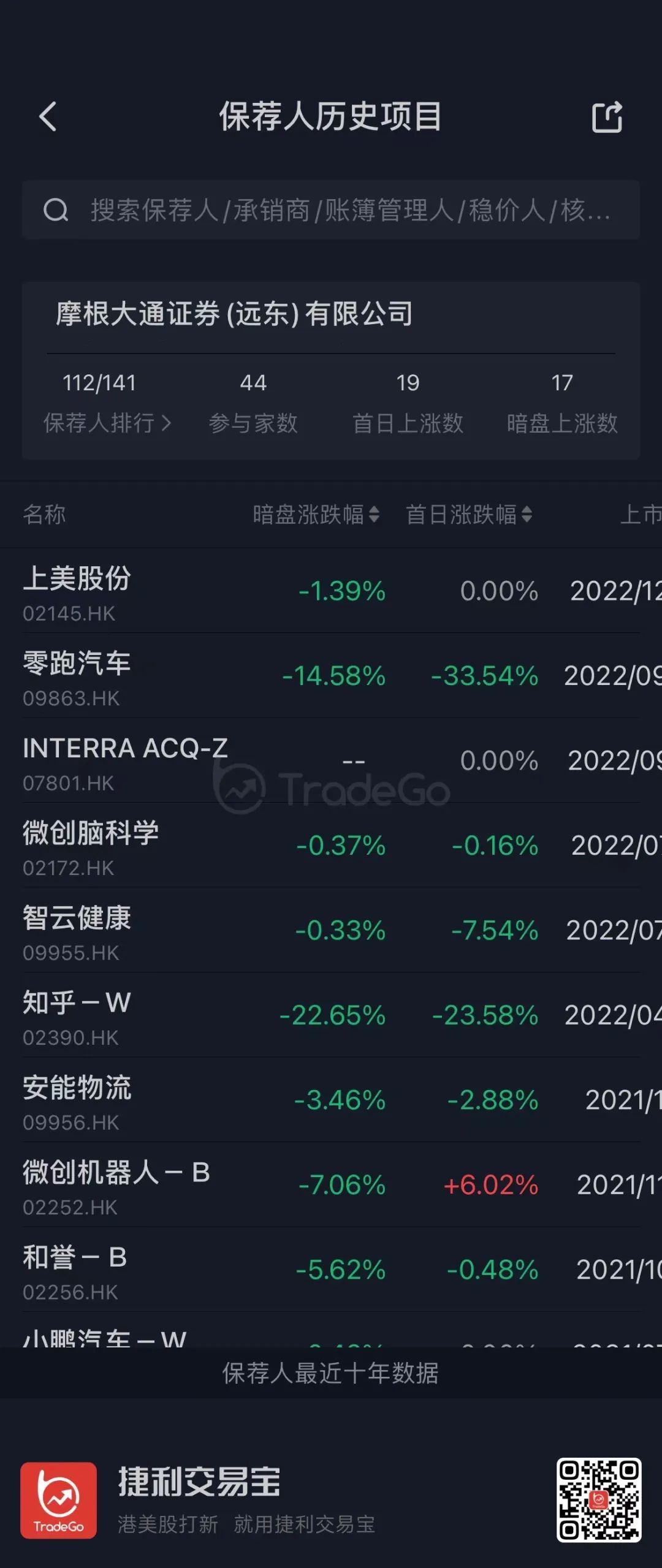662x1568 pixels.
Task: Select 和誉-B 02256.HK entry
Action: point(331,1270)
